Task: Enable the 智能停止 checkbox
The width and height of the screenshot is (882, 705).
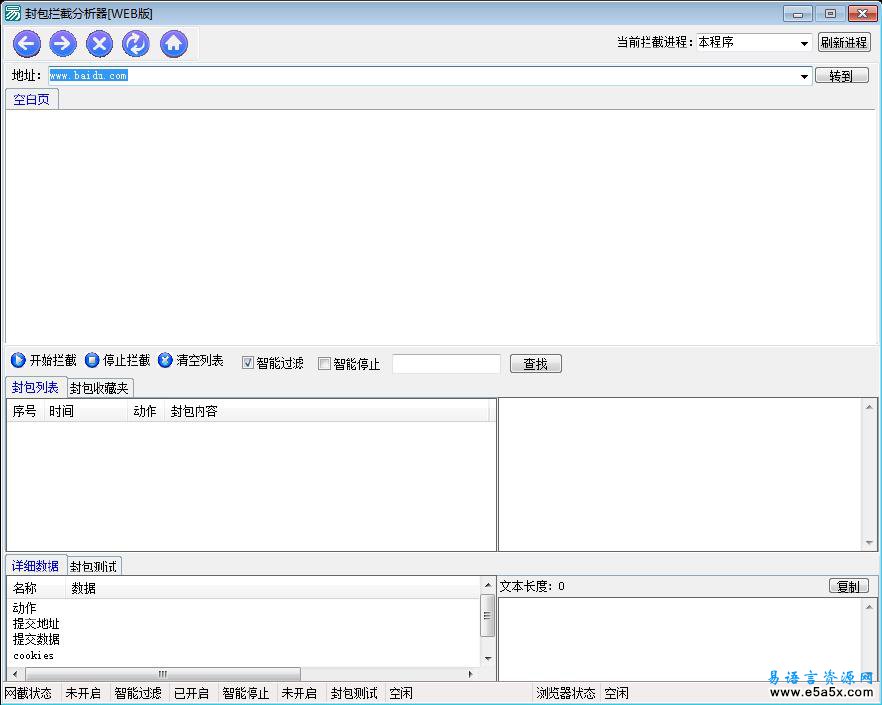Action: coord(324,363)
